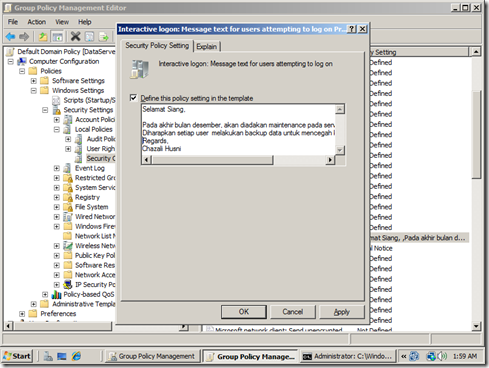This screenshot has width=489, height=368.
Task: Open the File menu
Action: (x=13, y=22)
